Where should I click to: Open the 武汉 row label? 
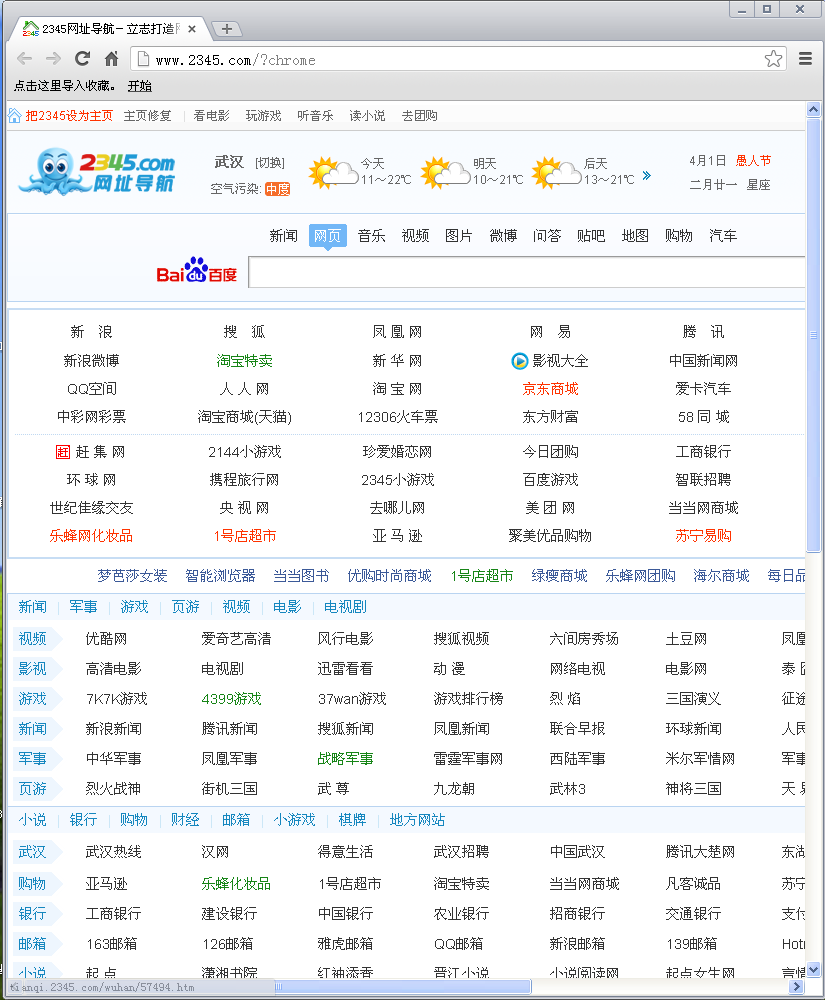click(x=33, y=852)
